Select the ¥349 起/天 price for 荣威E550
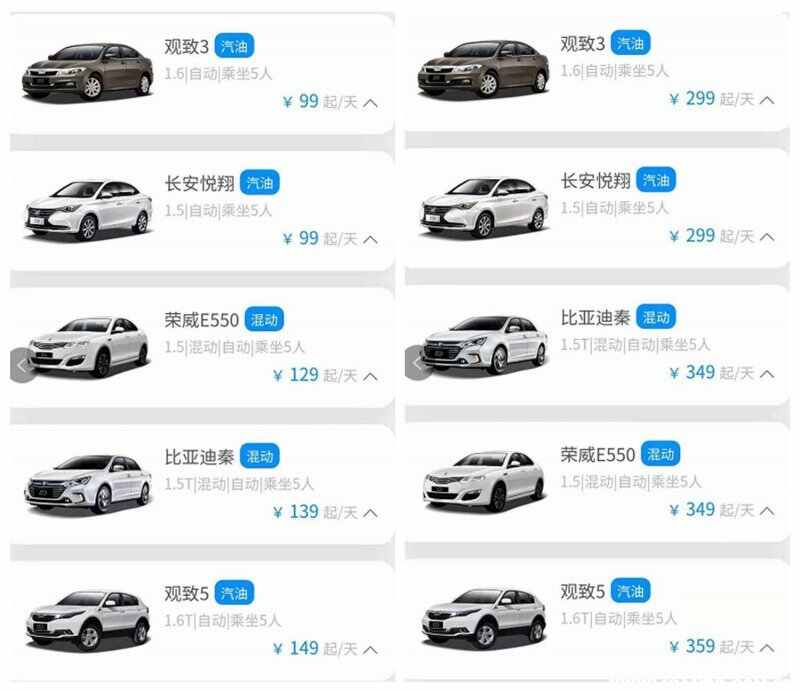 coord(712,509)
